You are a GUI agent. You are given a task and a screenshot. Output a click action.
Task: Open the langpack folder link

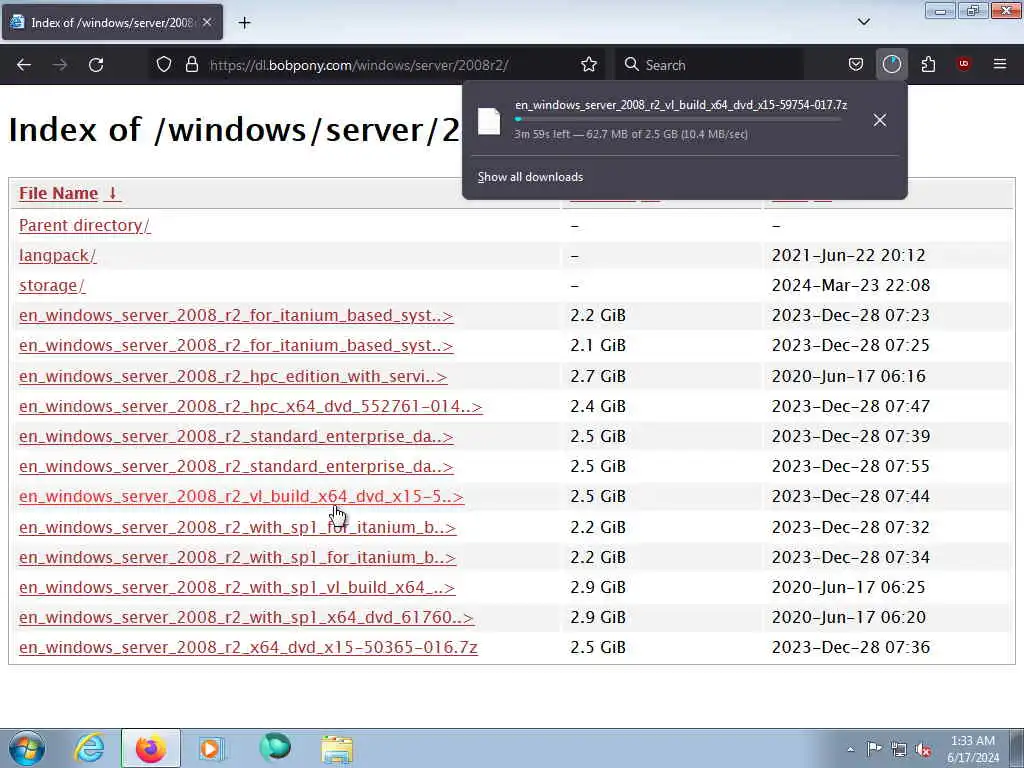coord(57,255)
